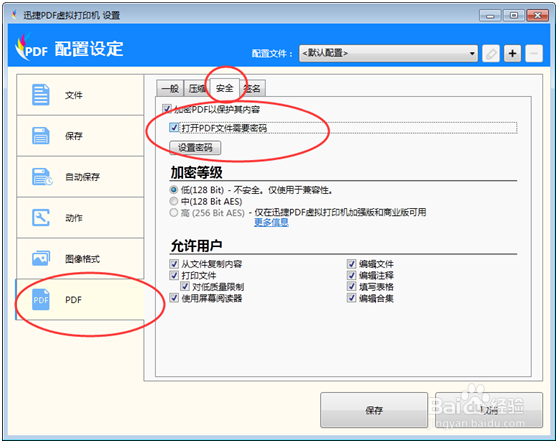Close the settings window
This screenshot has height=443, width=558.
[537, 15]
